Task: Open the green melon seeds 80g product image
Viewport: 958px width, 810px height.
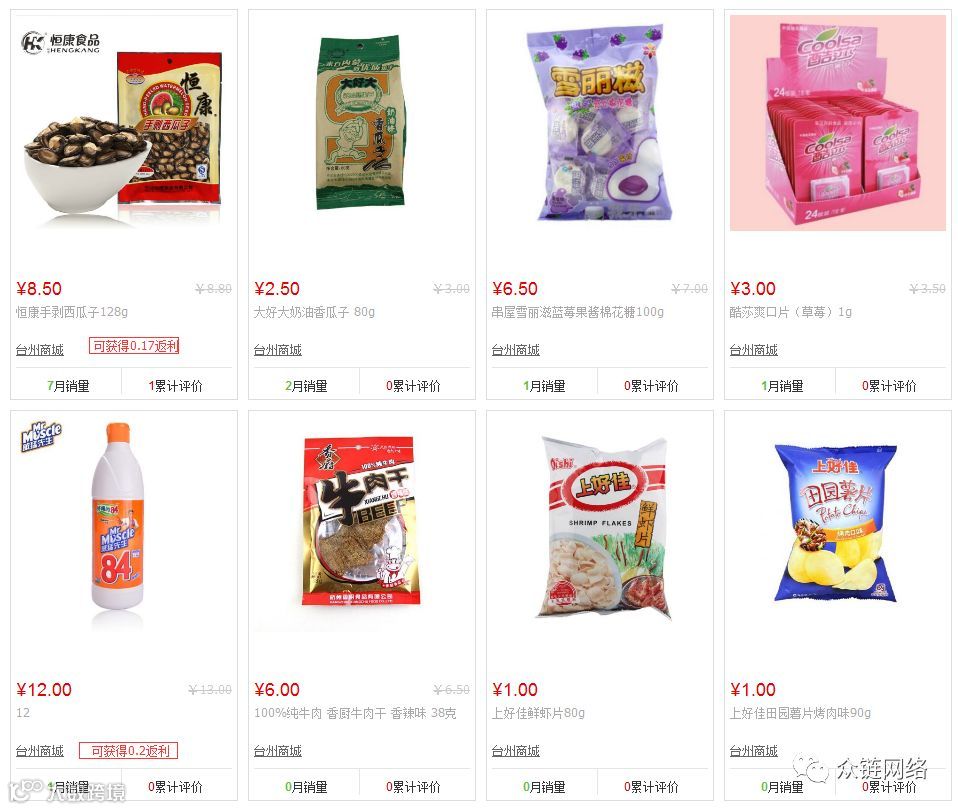Action: [x=360, y=122]
